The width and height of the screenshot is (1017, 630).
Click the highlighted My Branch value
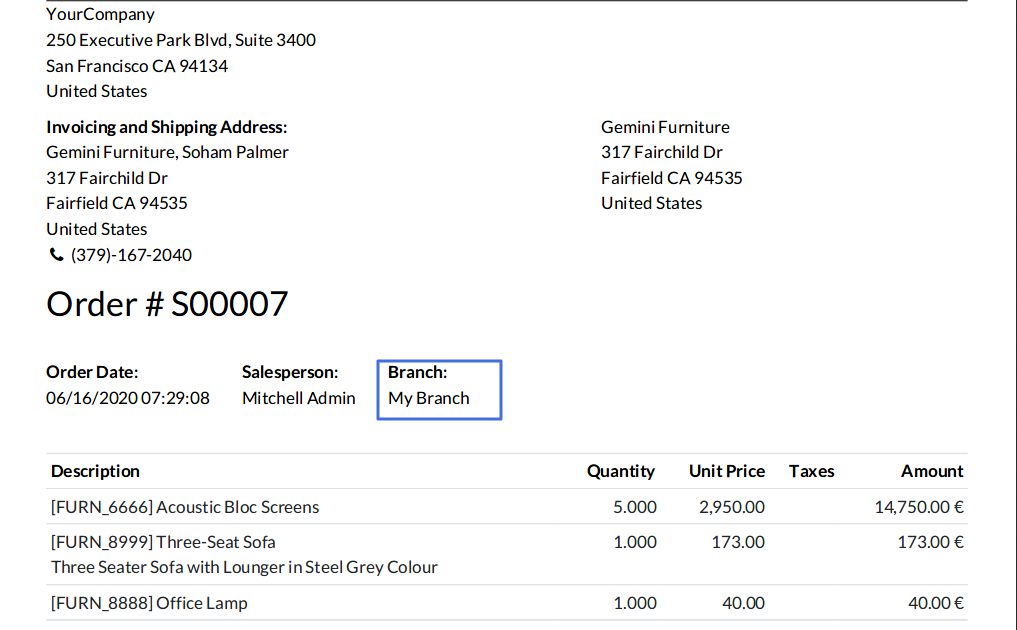pyautogui.click(x=429, y=398)
